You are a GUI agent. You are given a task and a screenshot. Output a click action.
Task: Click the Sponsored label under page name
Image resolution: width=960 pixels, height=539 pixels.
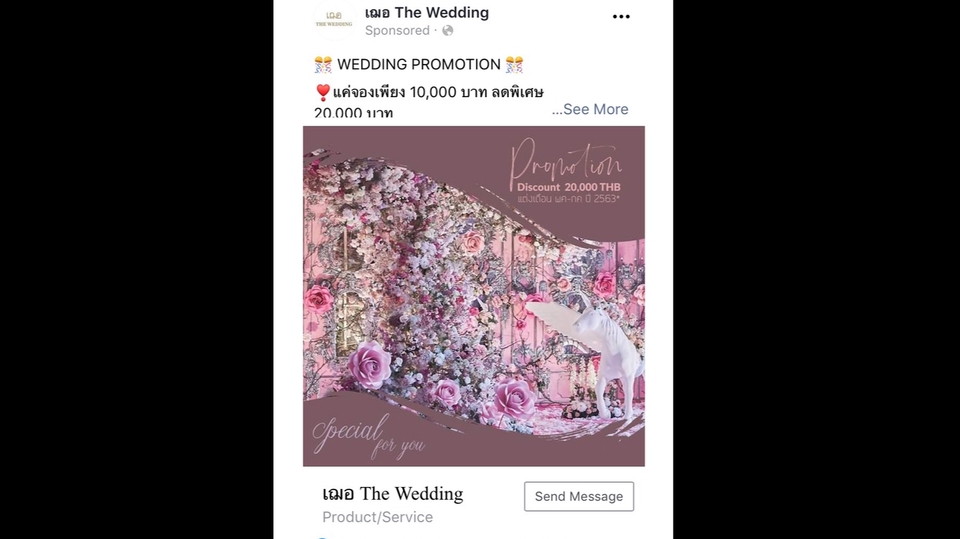click(x=397, y=31)
